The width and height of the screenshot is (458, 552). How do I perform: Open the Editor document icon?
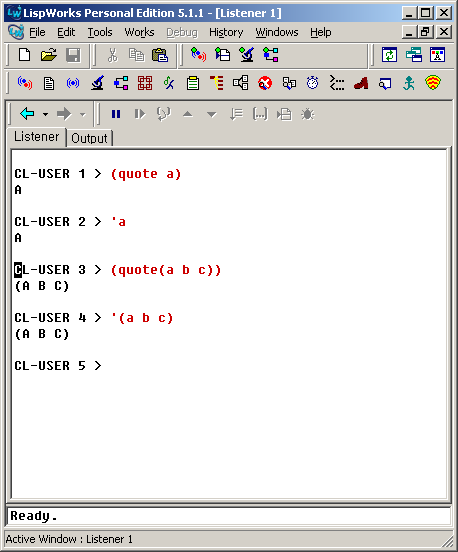point(49,83)
